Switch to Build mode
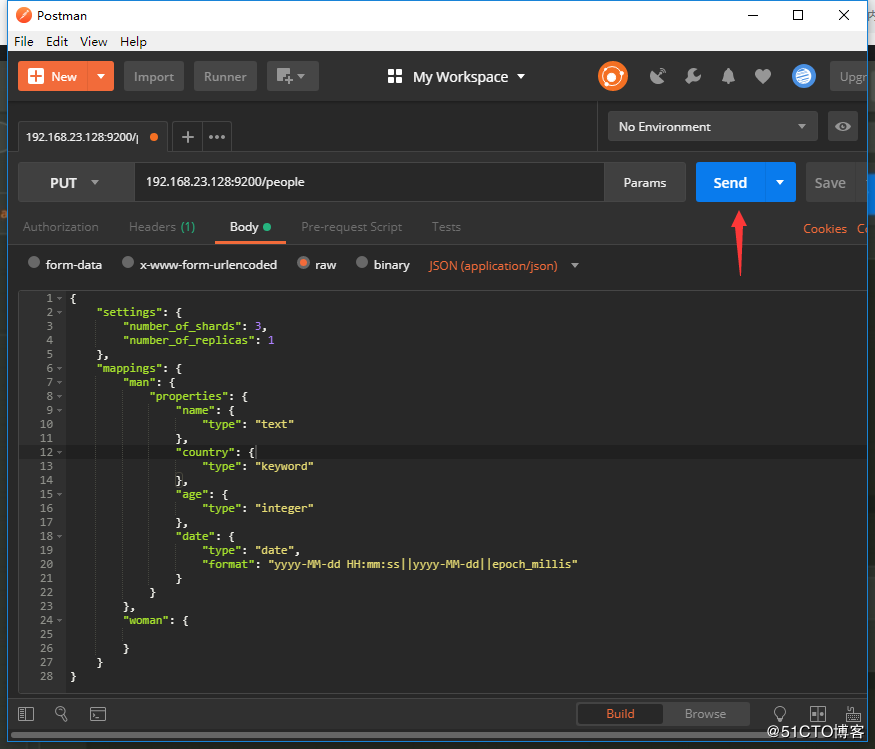Screen dimensions: 875x749 coord(621,714)
